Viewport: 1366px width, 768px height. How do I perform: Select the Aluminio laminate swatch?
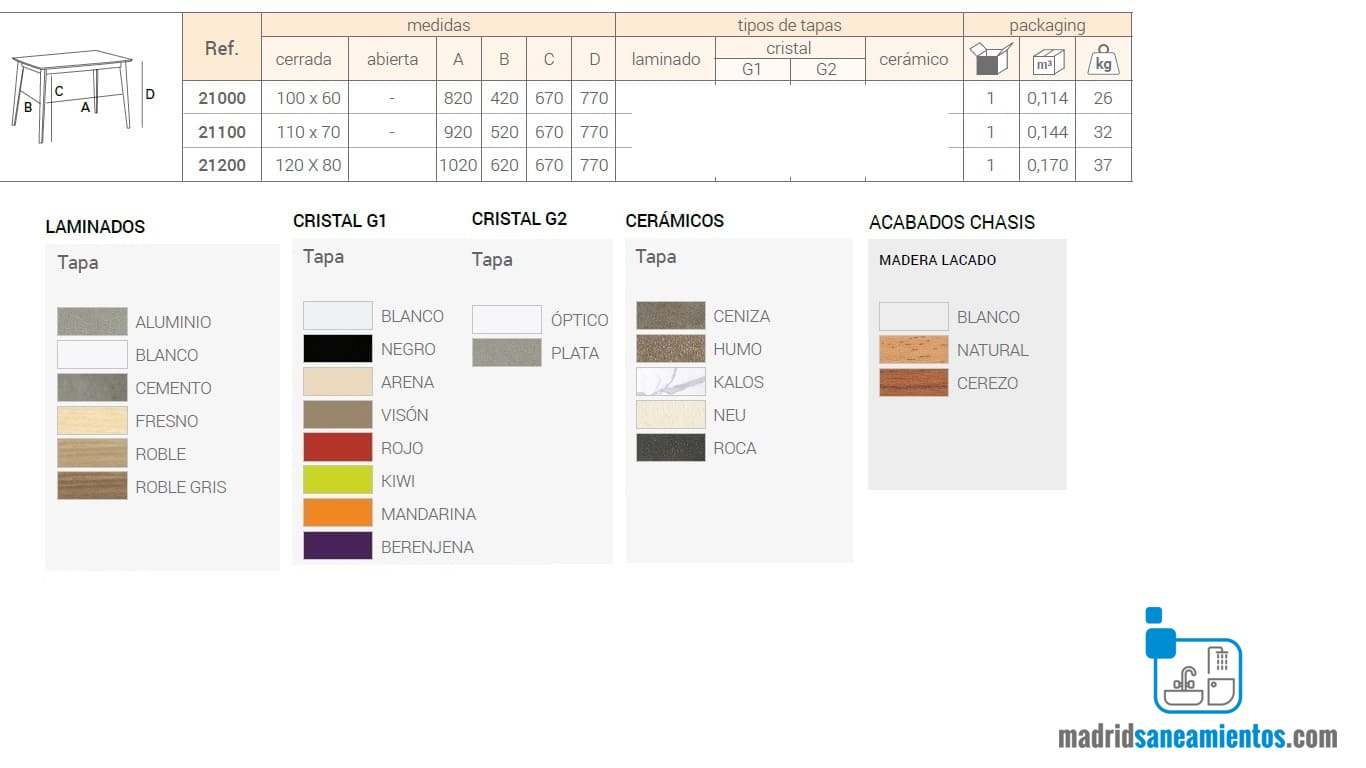92,322
